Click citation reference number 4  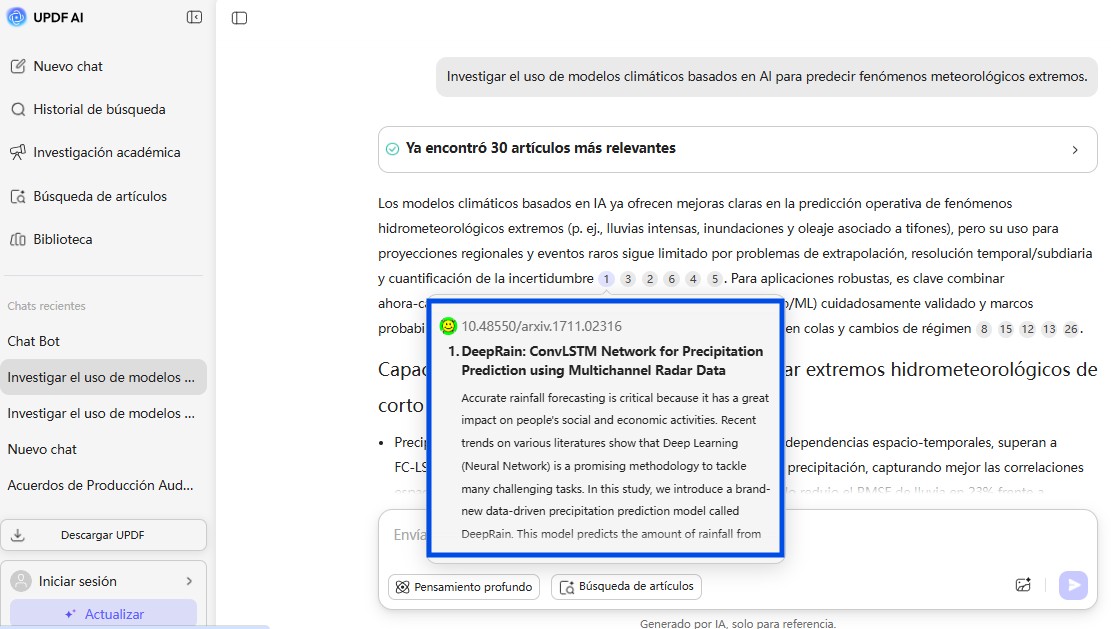[x=693, y=279]
